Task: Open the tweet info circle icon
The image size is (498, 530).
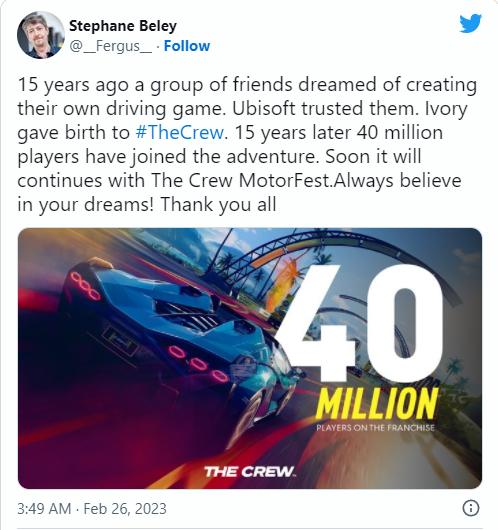Action: click(471, 508)
